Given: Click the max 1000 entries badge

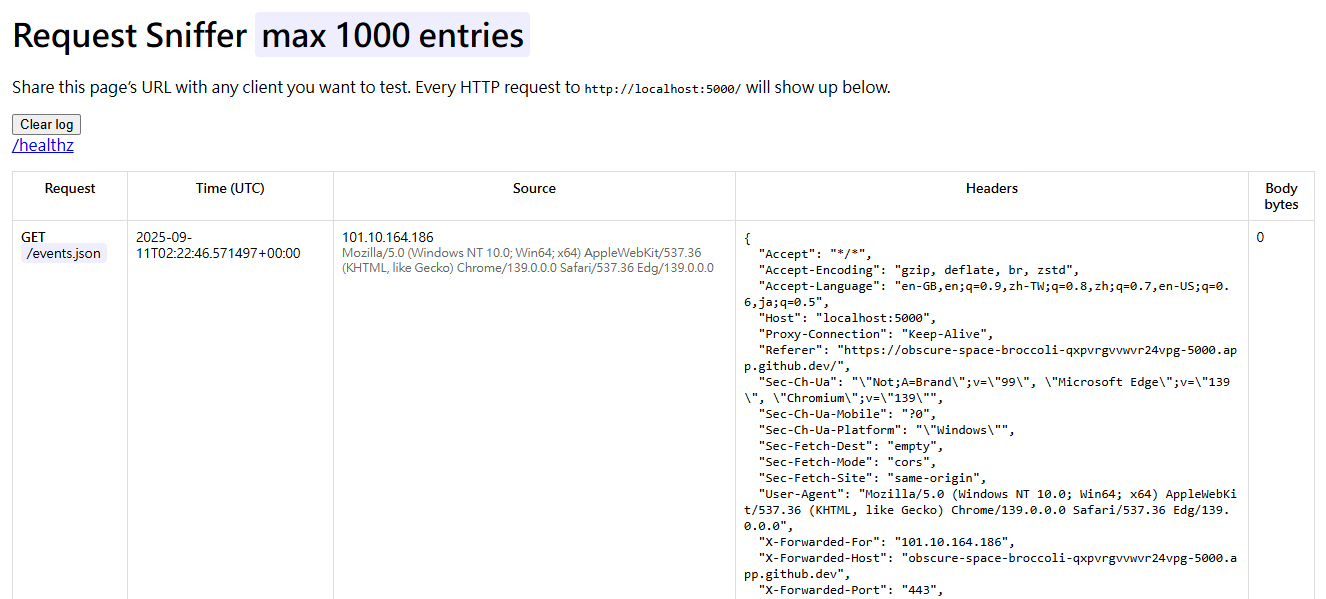Looking at the screenshot, I should 392,36.
